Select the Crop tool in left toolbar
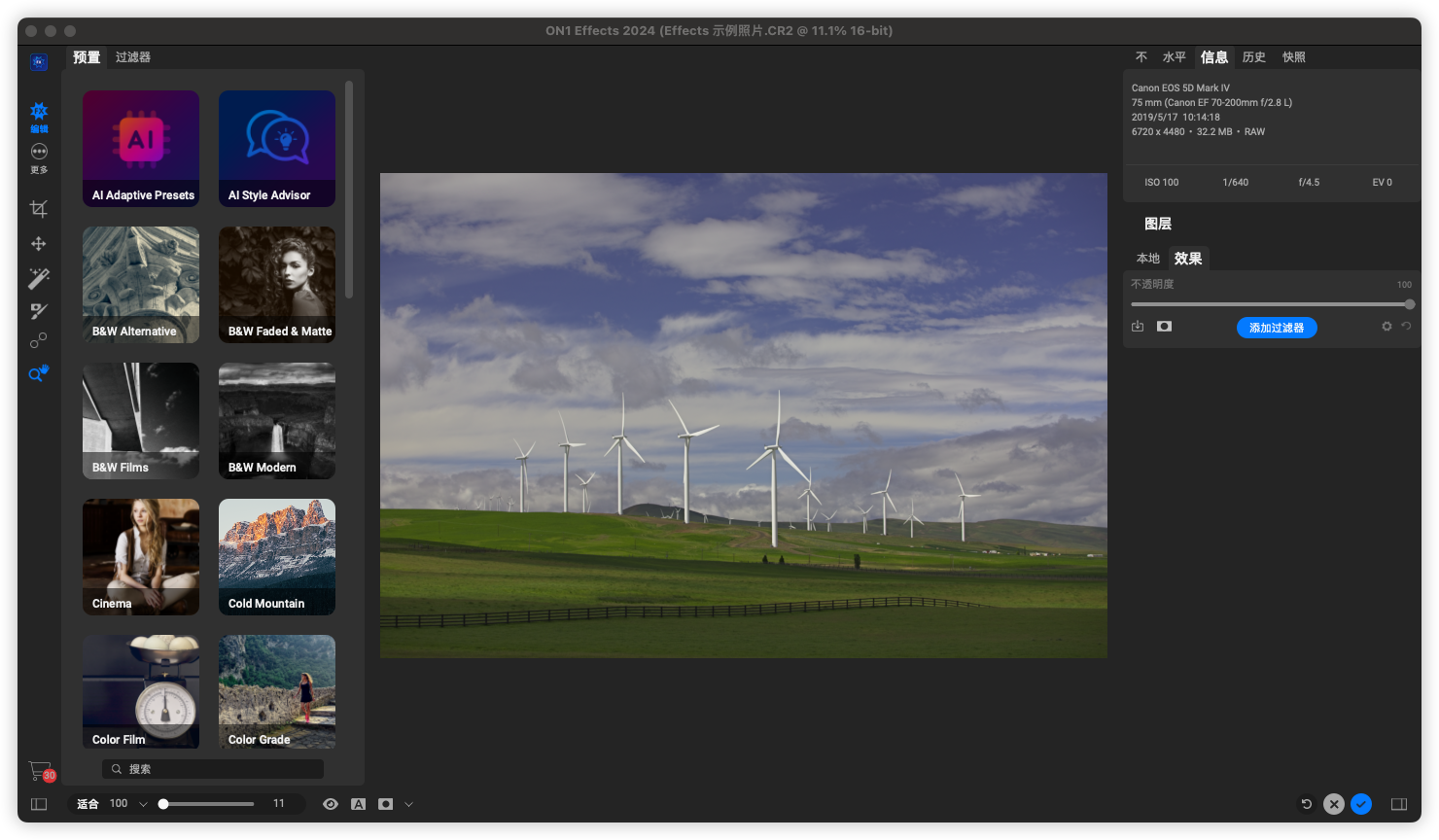 pyautogui.click(x=38, y=209)
